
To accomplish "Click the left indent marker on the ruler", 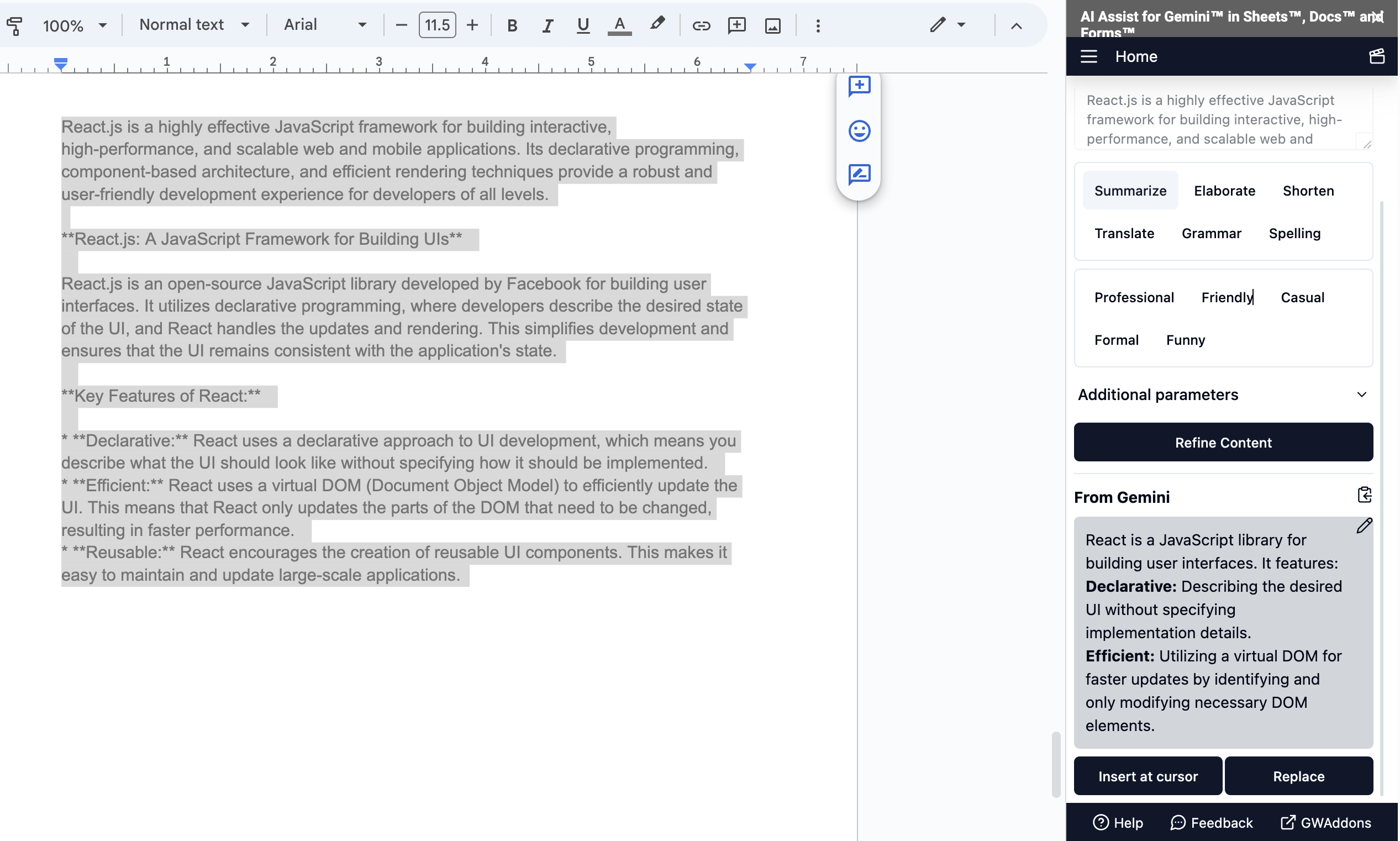I will tap(61, 64).
